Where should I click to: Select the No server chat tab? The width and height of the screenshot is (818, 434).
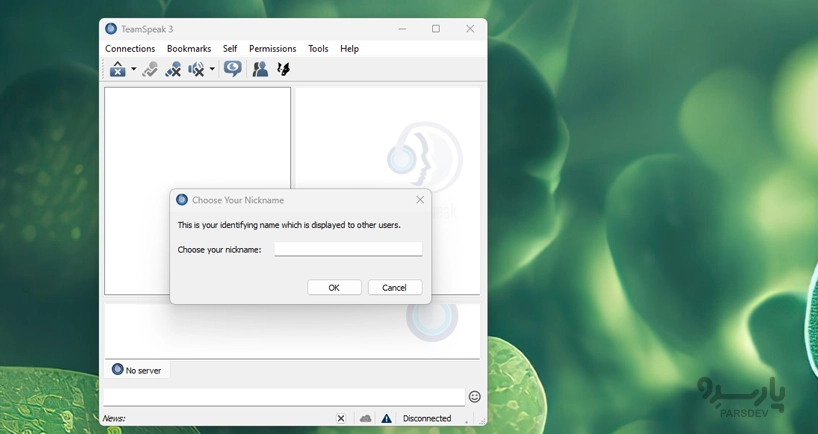[x=137, y=370]
